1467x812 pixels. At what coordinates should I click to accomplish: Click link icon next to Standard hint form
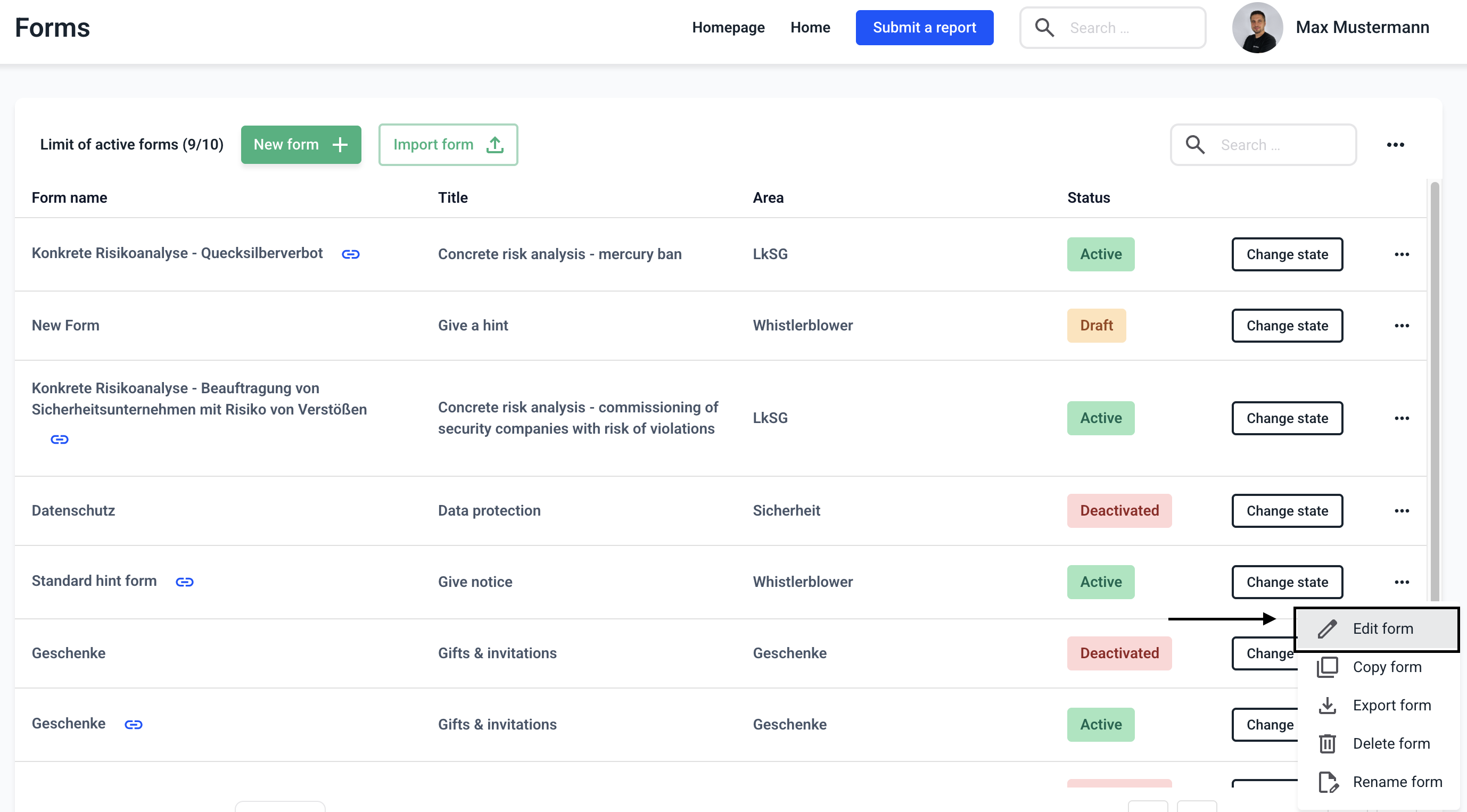[x=185, y=582]
